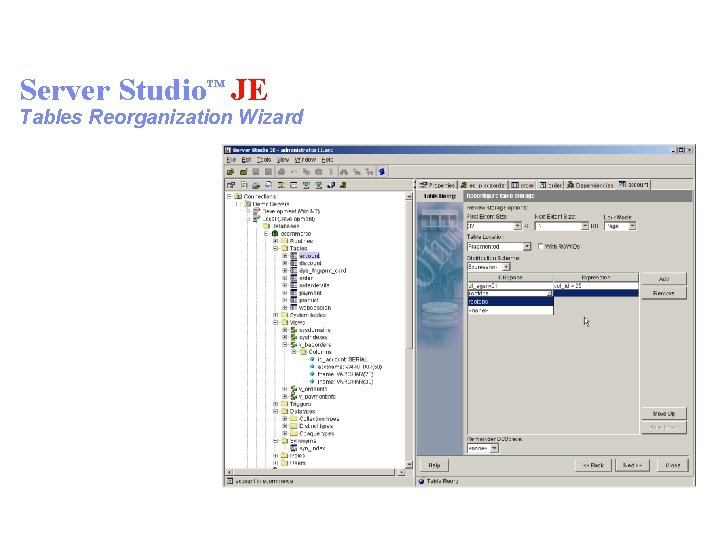Click the Back button in the wizard
The width and height of the screenshot is (720, 540).
(593, 465)
